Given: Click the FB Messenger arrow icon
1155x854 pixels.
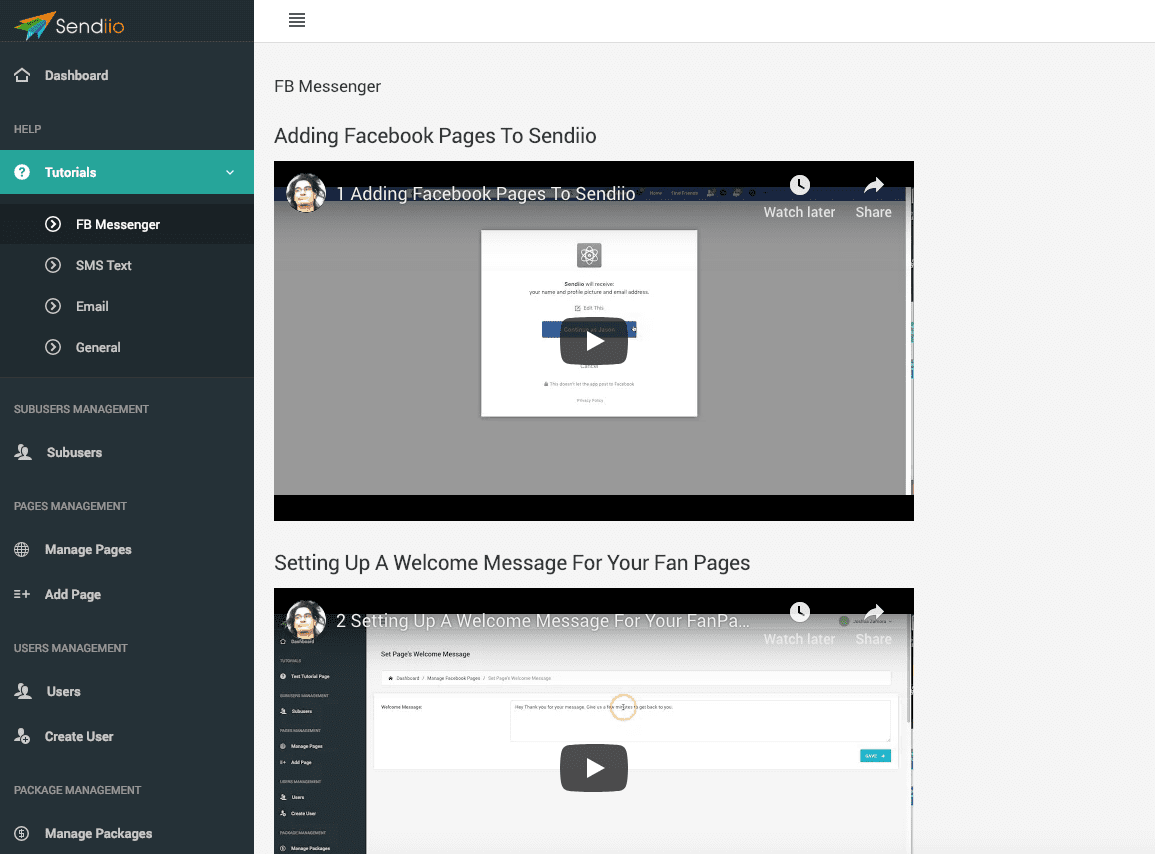Looking at the screenshot, I should coord(53,224).
